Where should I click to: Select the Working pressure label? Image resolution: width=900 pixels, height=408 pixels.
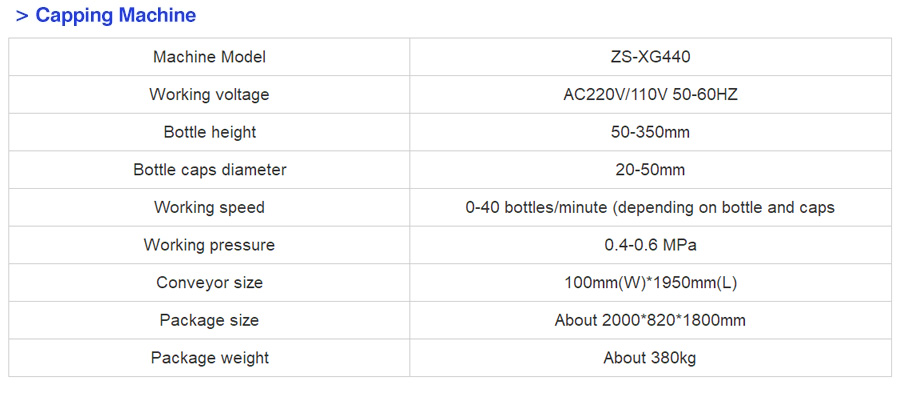tap(209, 245)
